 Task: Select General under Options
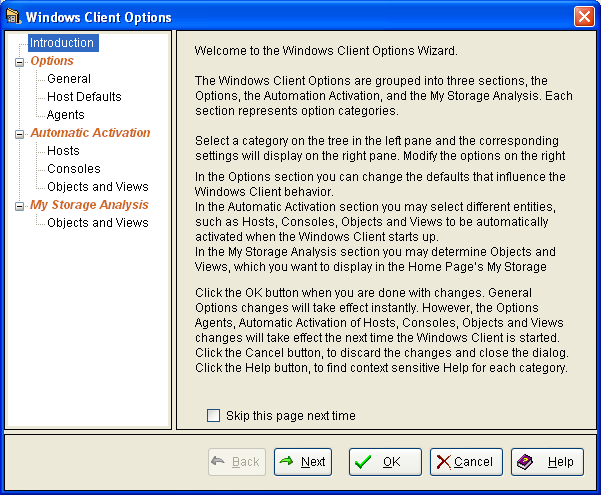click(69, 79)
